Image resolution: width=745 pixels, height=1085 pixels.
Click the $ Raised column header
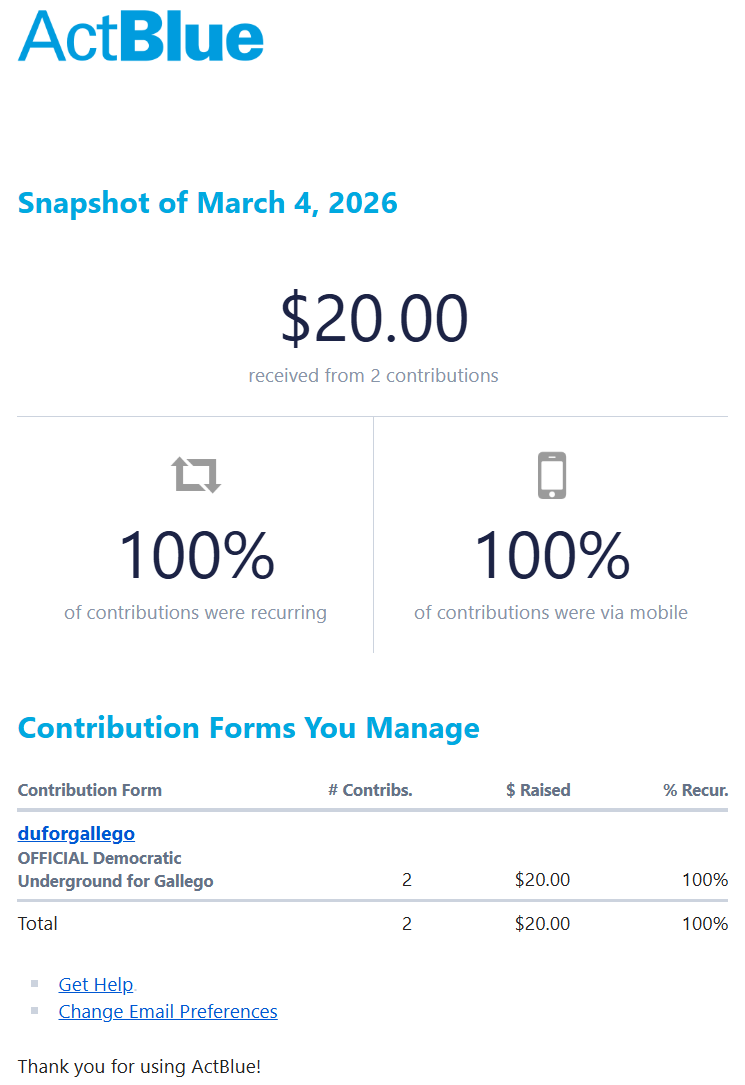pos(538,790)
